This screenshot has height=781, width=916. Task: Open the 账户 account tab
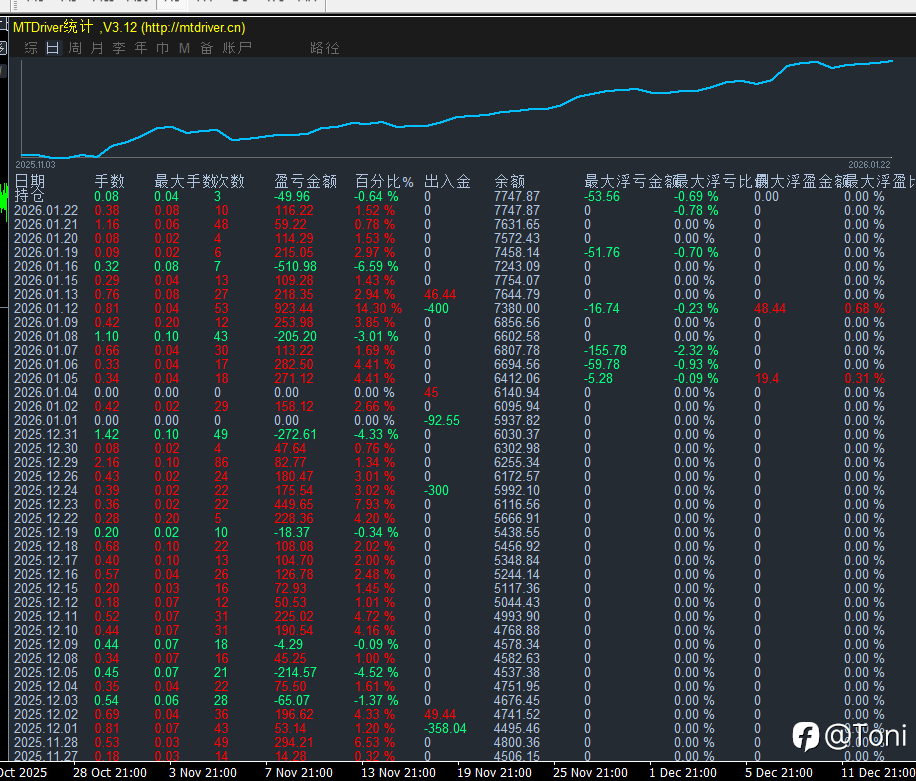237,48
